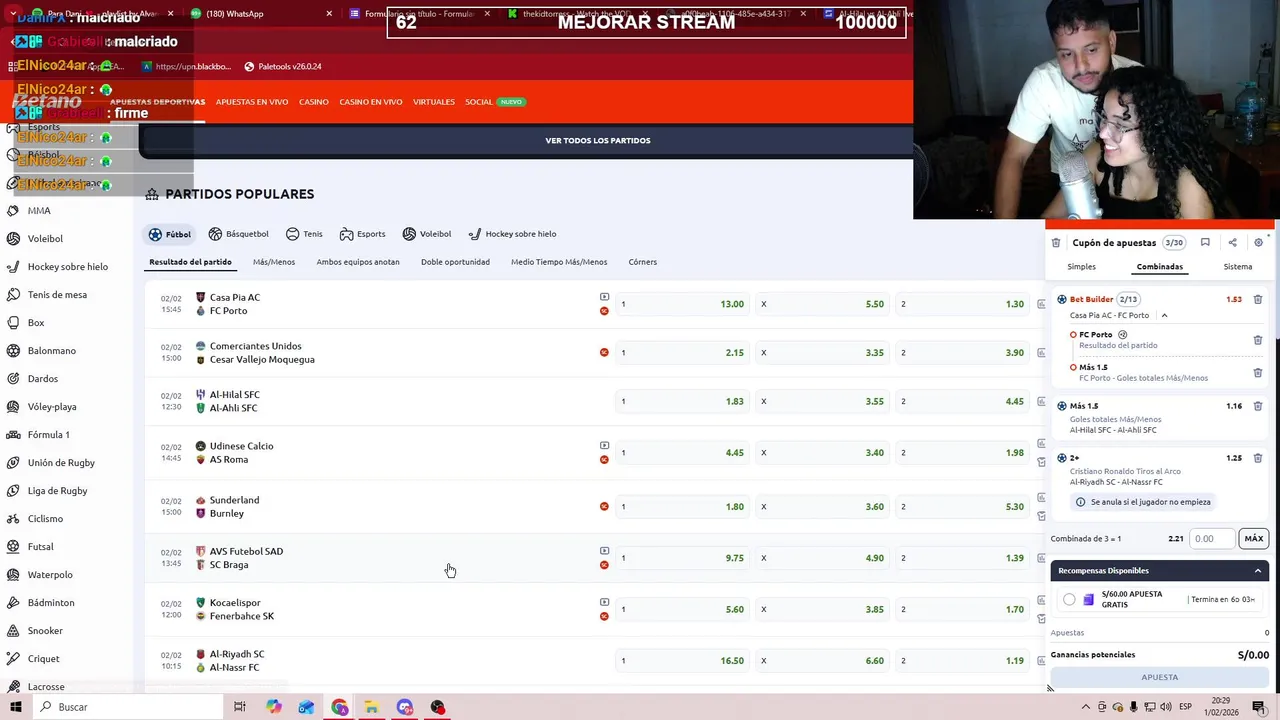This screenshot has width=1280, height=720.
Task: Click the Windows taskbar Buscar search box
Action: [130, 707]
